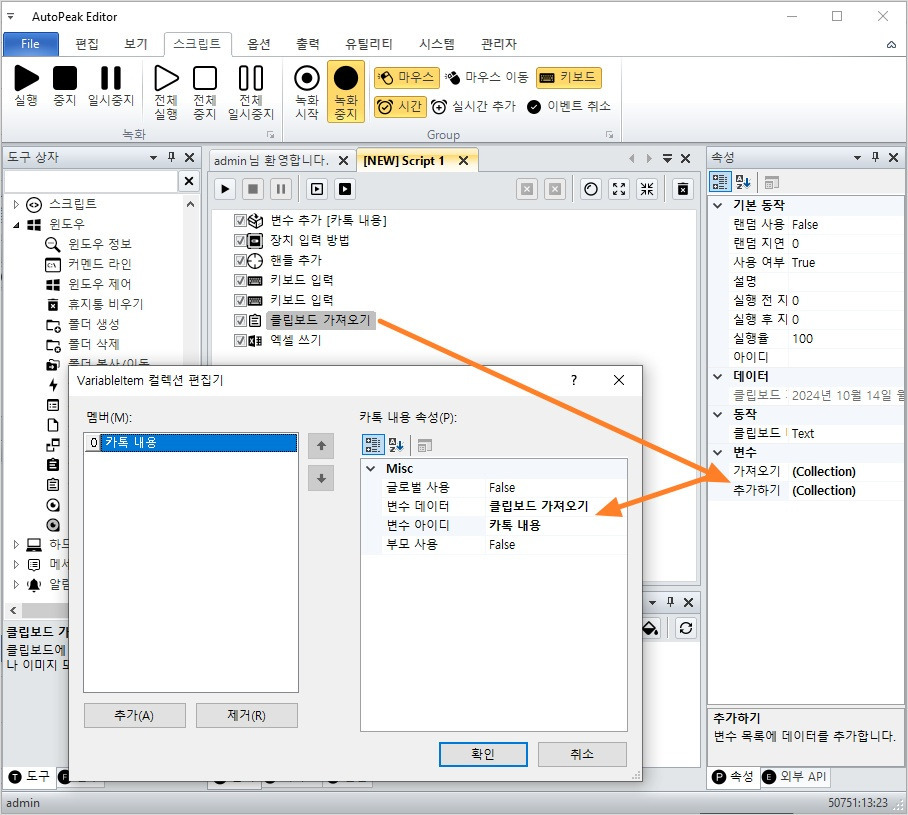Click the script toolbar filled boxed play icon
Screen dimensions: 908x815
pyautogui.click(x=345, y=189)
